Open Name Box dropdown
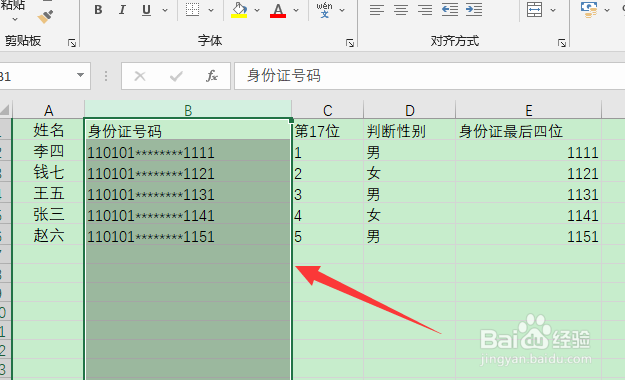 click(x=80, y=75)
